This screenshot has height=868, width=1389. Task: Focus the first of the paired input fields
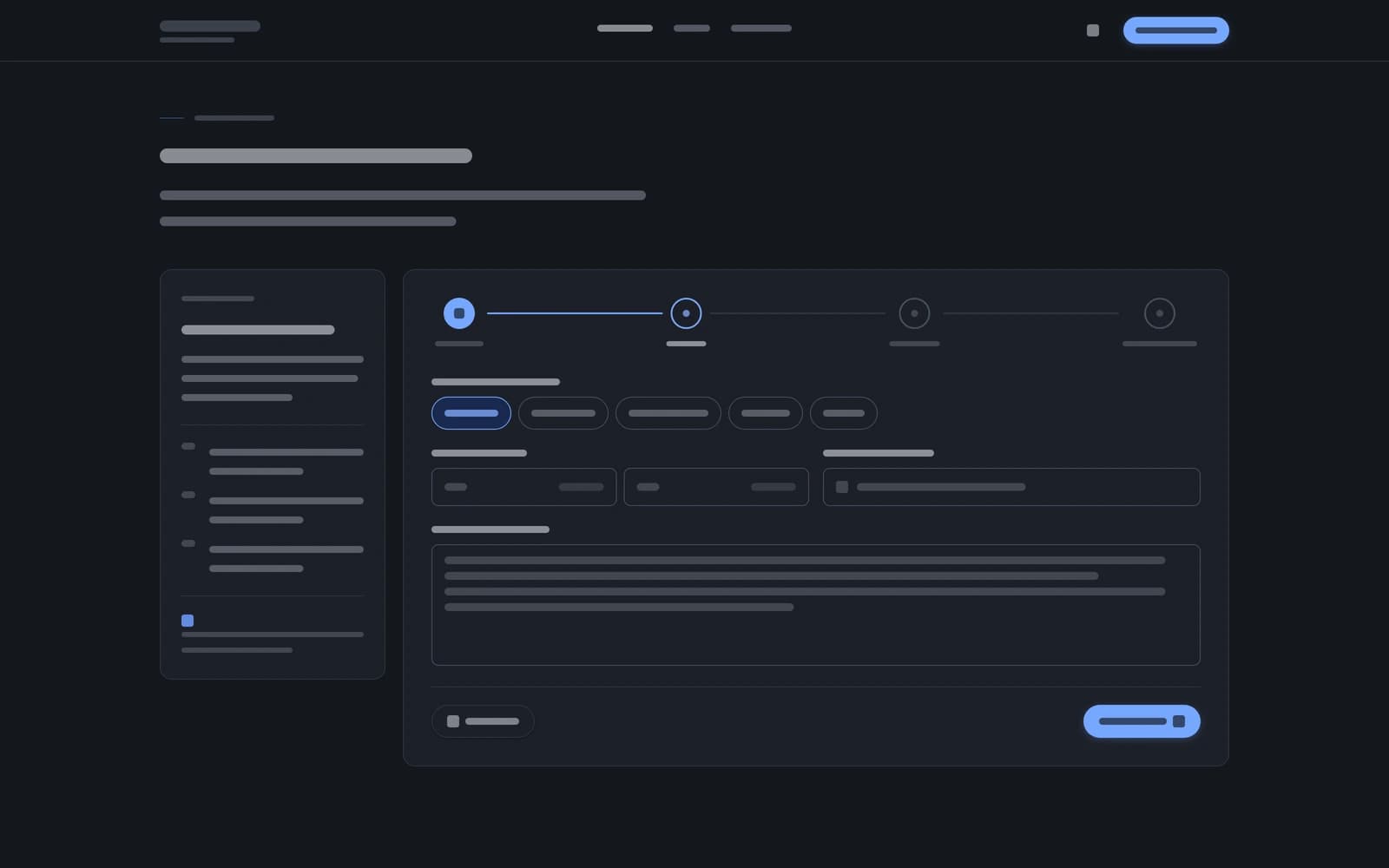[x=524, y=487]
